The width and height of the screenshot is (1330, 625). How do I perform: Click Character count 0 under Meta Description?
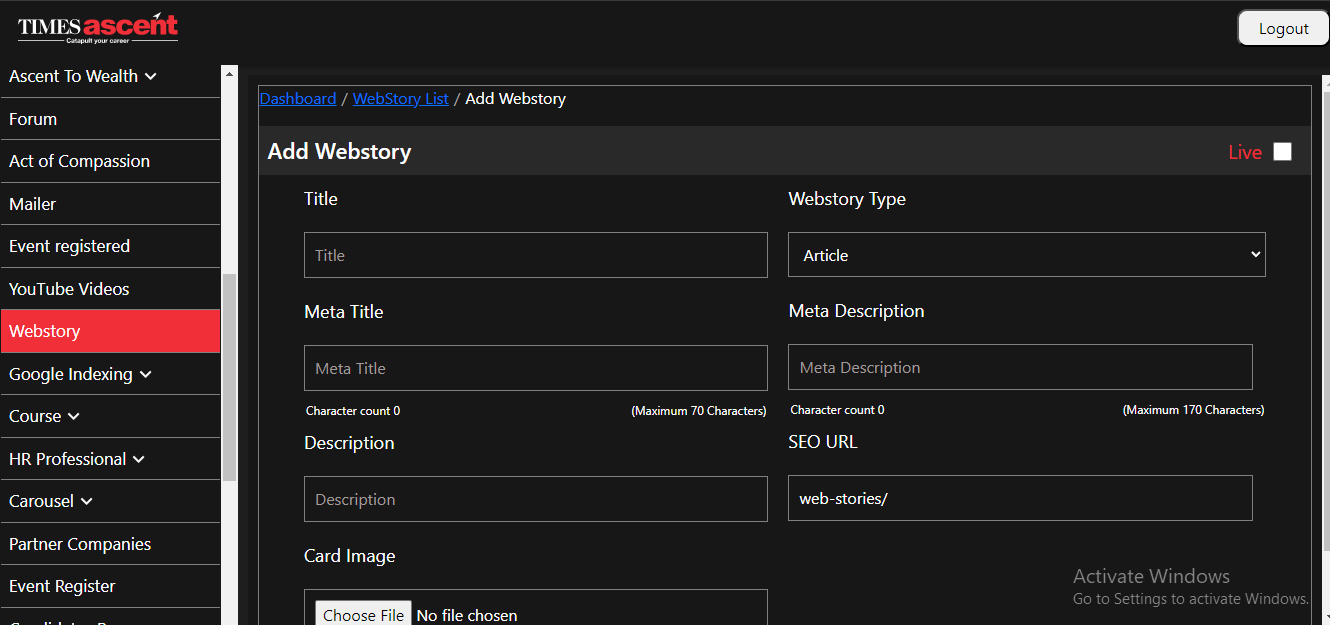coord(837,410)
